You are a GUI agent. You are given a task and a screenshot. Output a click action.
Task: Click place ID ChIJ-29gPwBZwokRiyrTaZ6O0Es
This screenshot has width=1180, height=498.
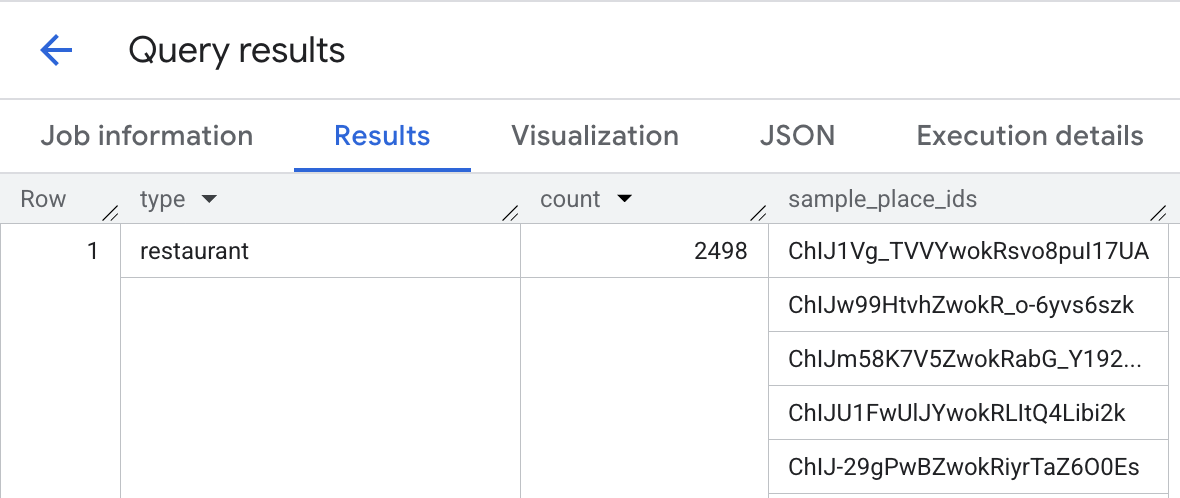tap(963, 467)
